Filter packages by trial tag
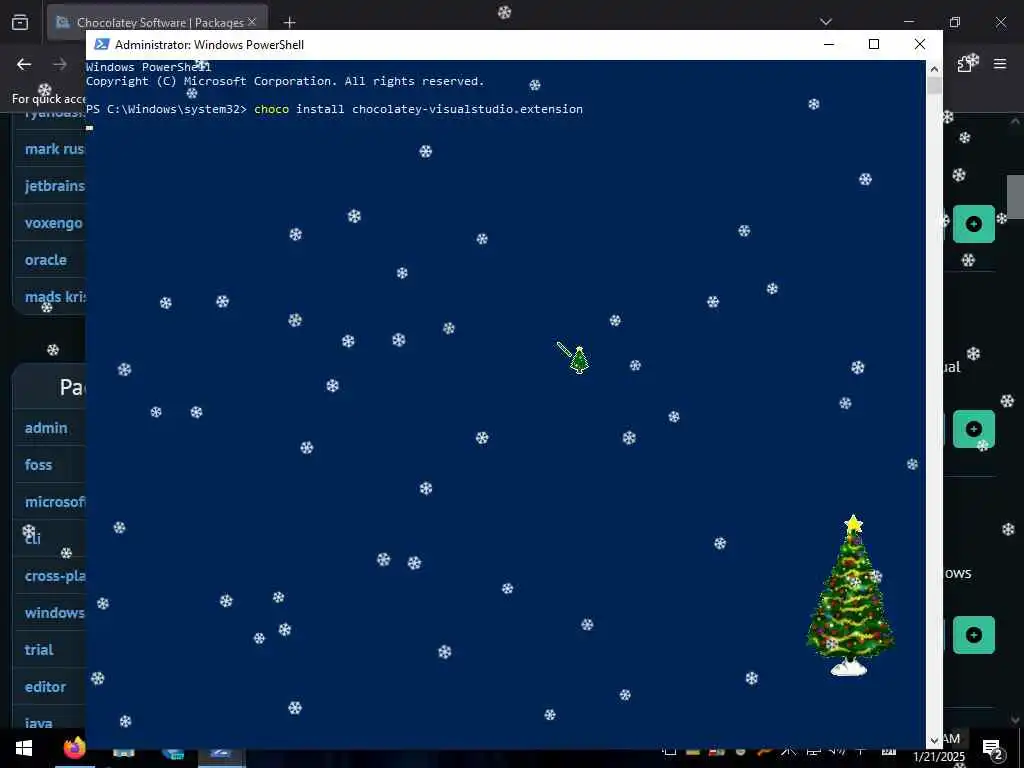This screenshot has width=1024, height=768. (39, 650)
